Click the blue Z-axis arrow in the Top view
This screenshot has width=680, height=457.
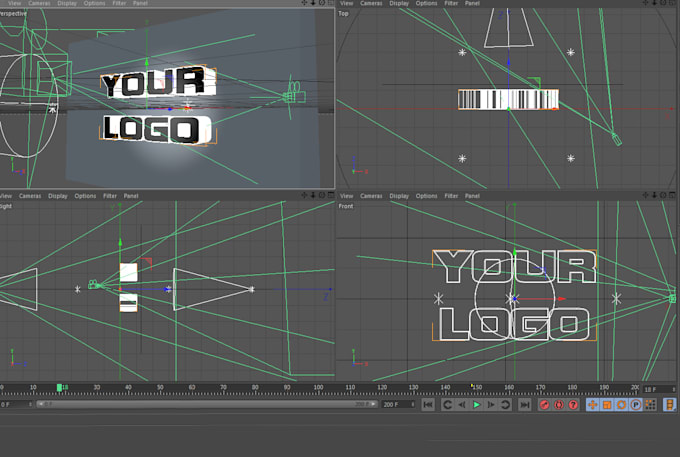coord(509,62)
